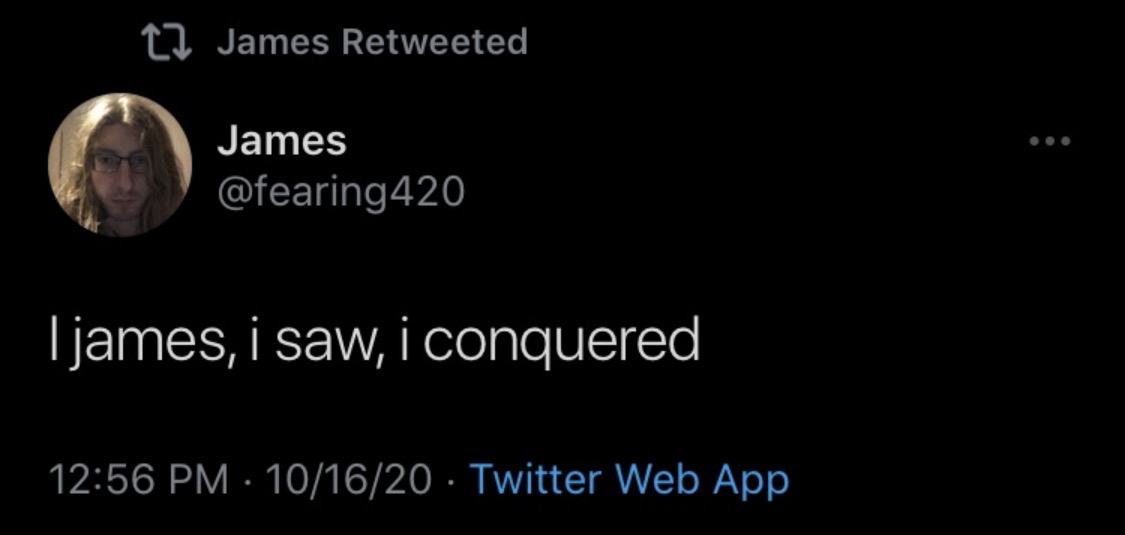This screenshot has width=1125, height=535.
Task: Open the James display name link
Action: coord(281,141)
